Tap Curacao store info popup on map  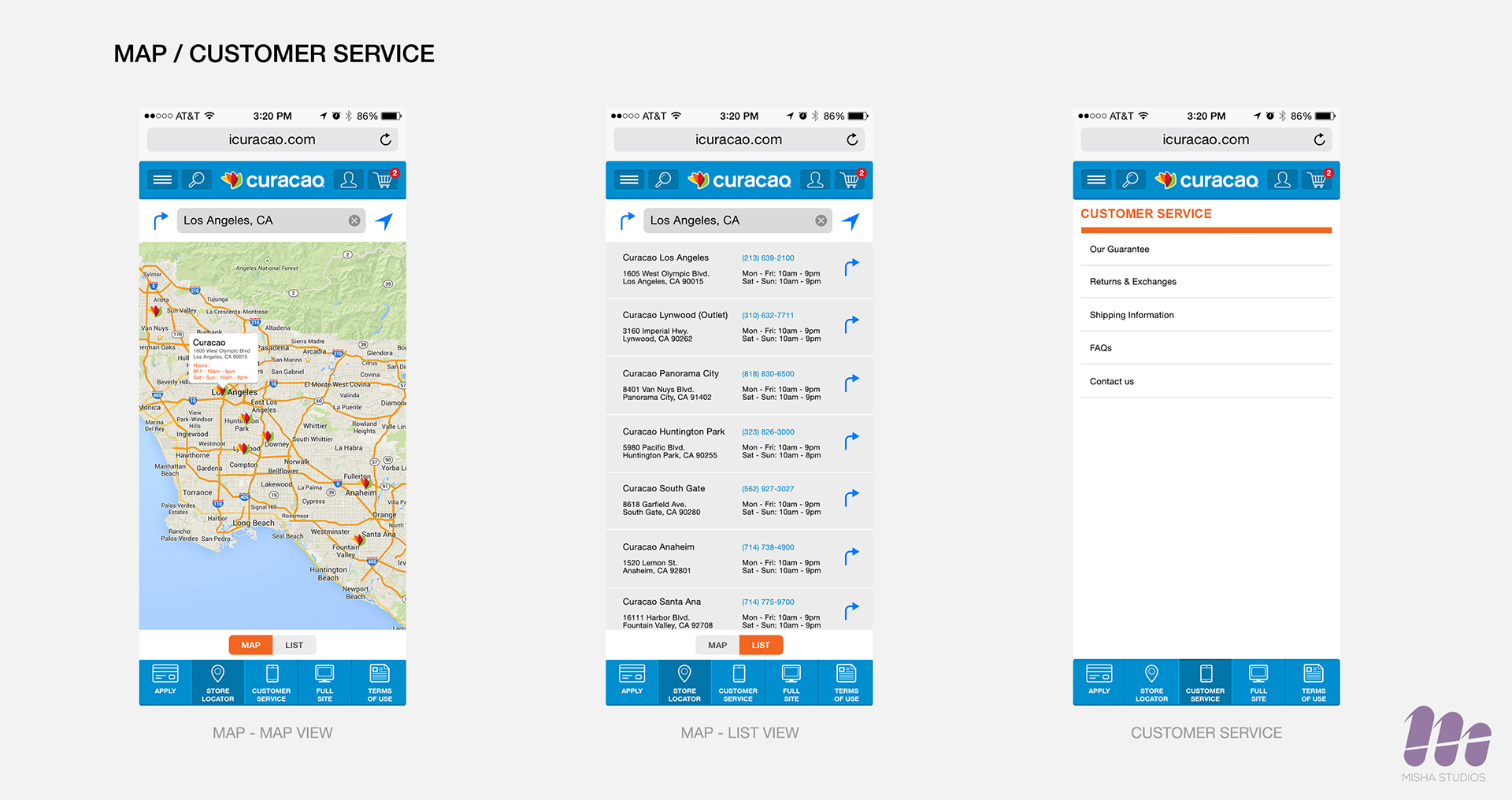[224, 359]
